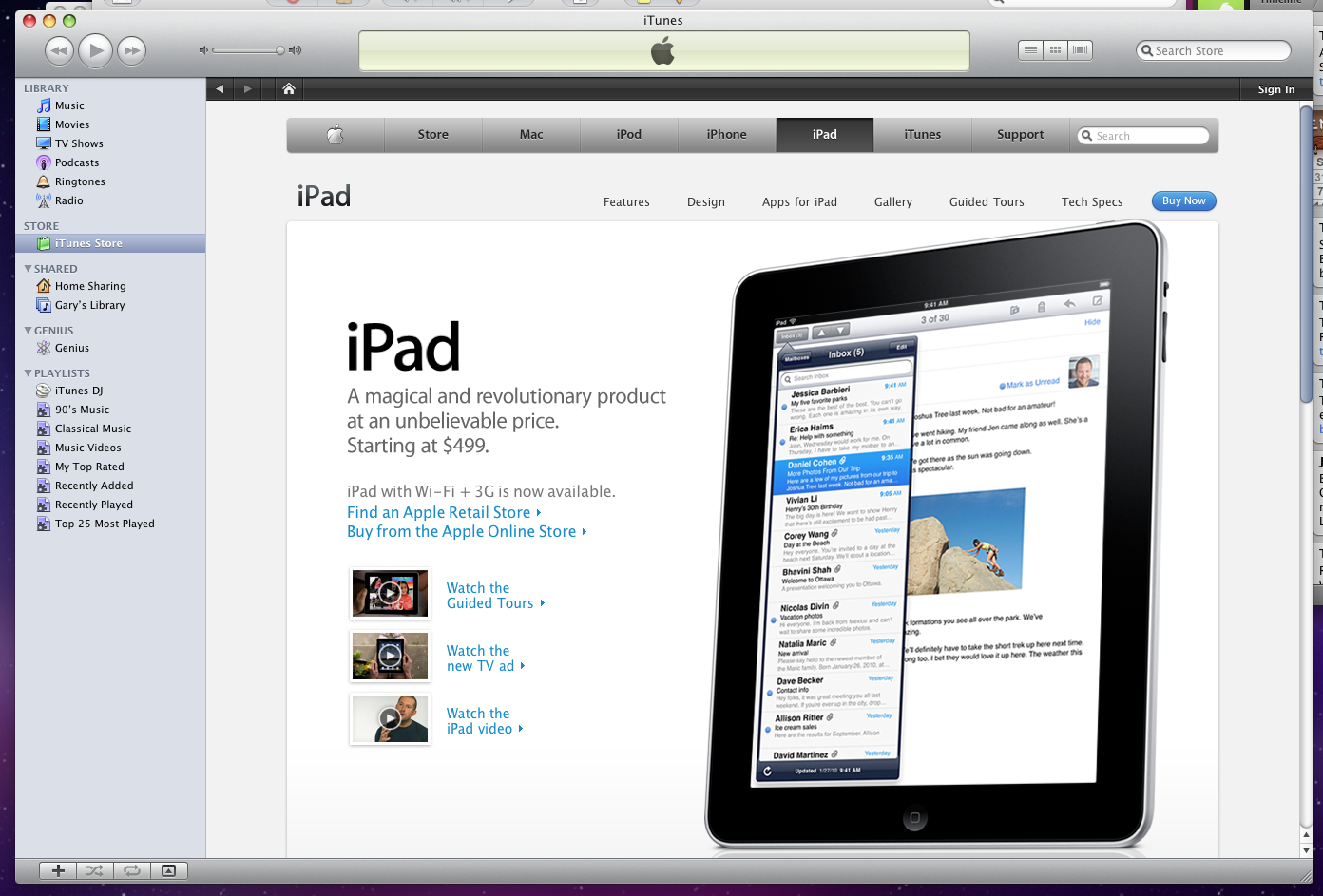Open iPad Features page
The image size is (1323, 896).
626,202
